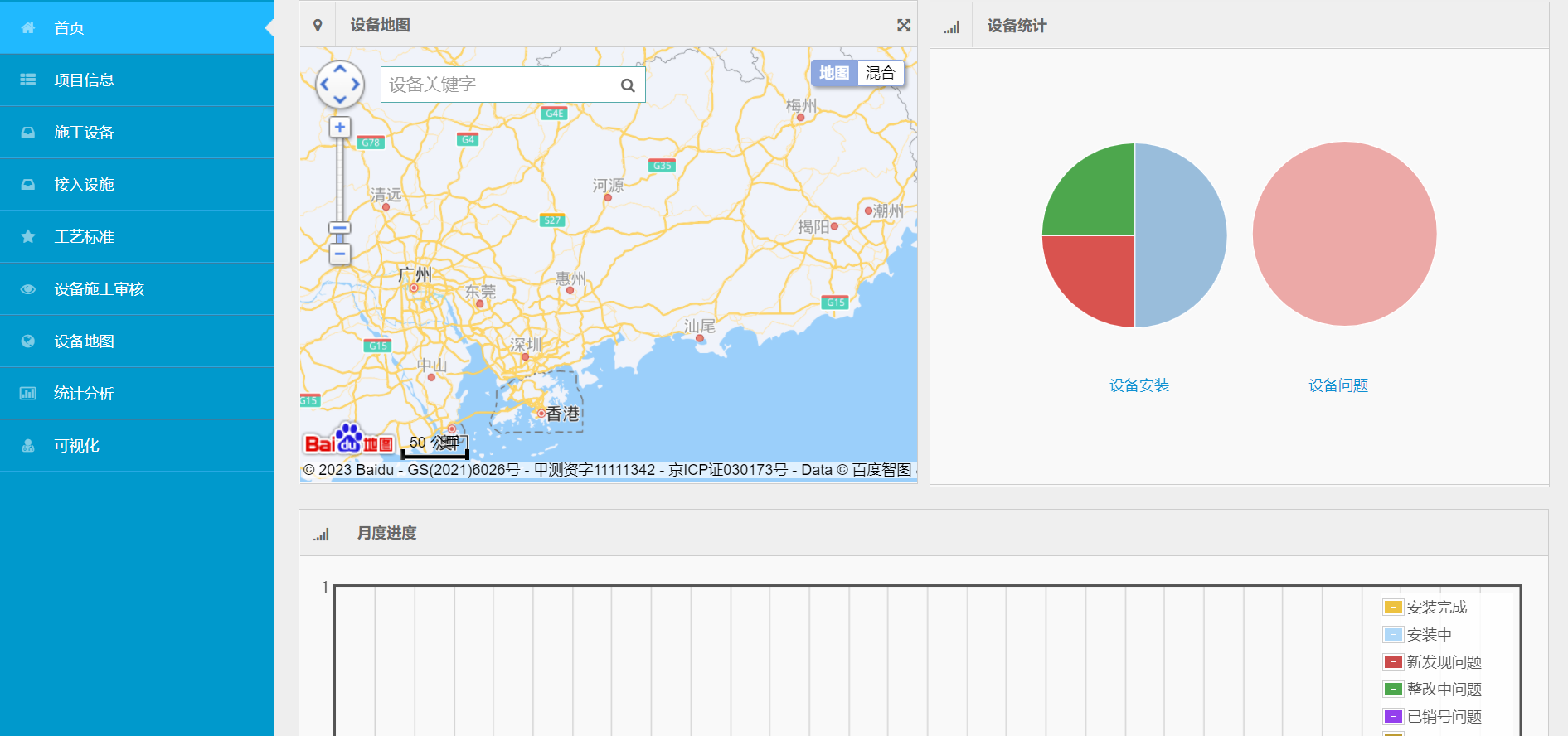Click the signal icon in 设备统计 header
Screen dimensions: 1568x736
(x=951, y=27)
